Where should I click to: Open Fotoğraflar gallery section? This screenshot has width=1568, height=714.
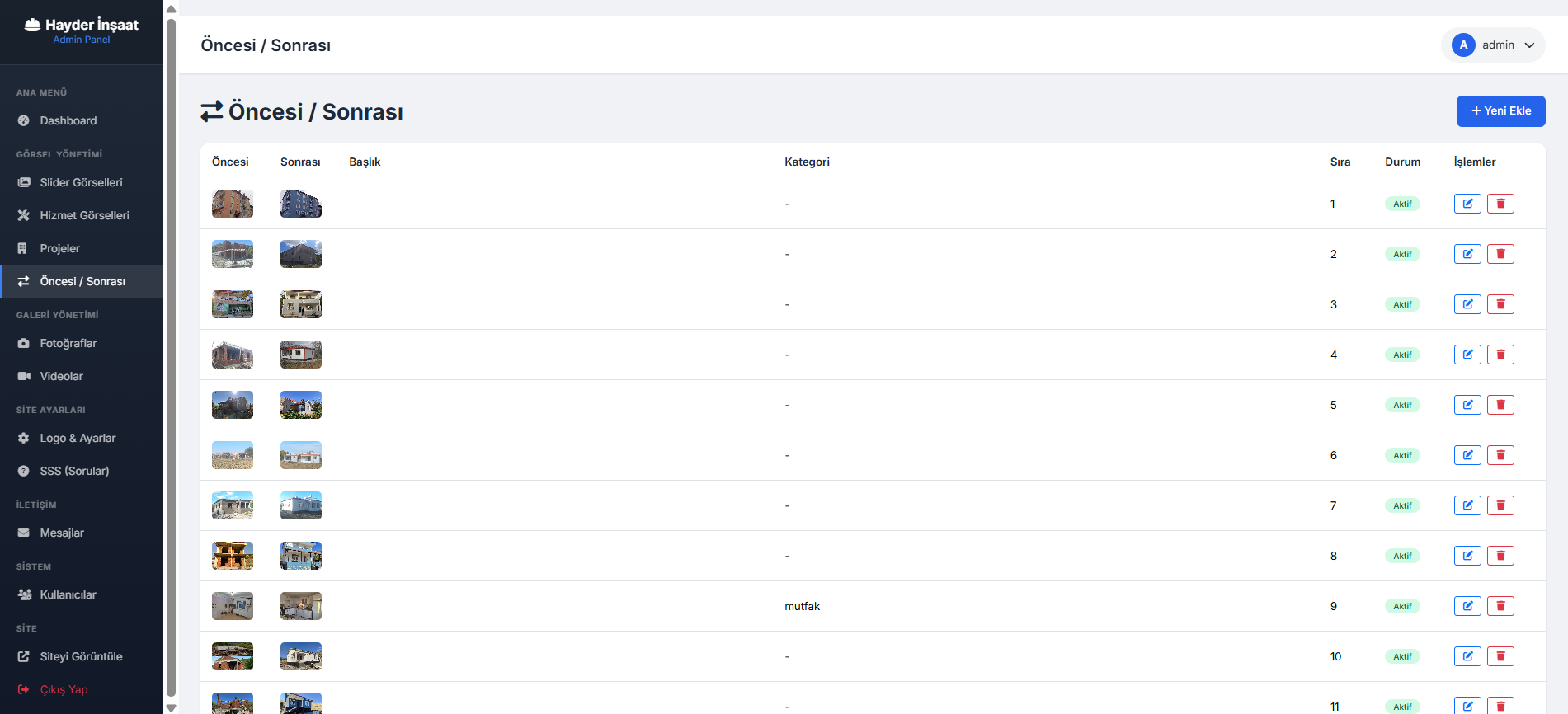tap(82, 343)
